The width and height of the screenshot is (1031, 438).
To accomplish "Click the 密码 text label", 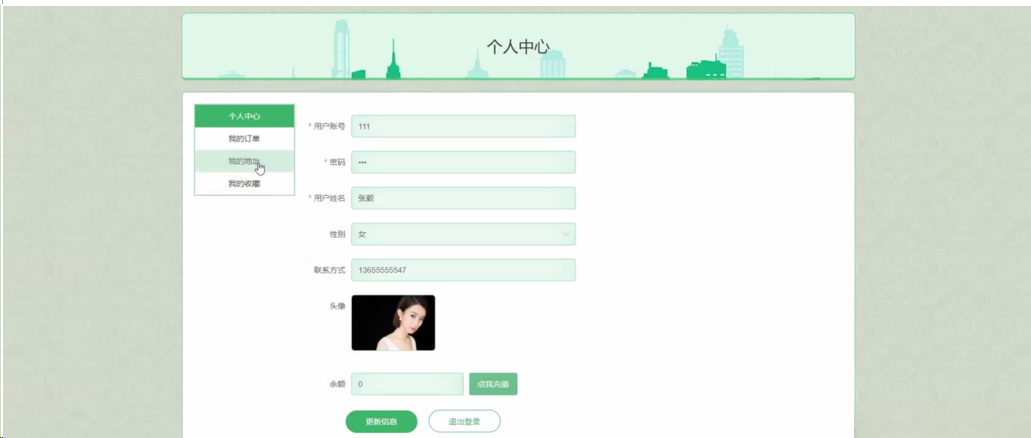I will point(337,162).
